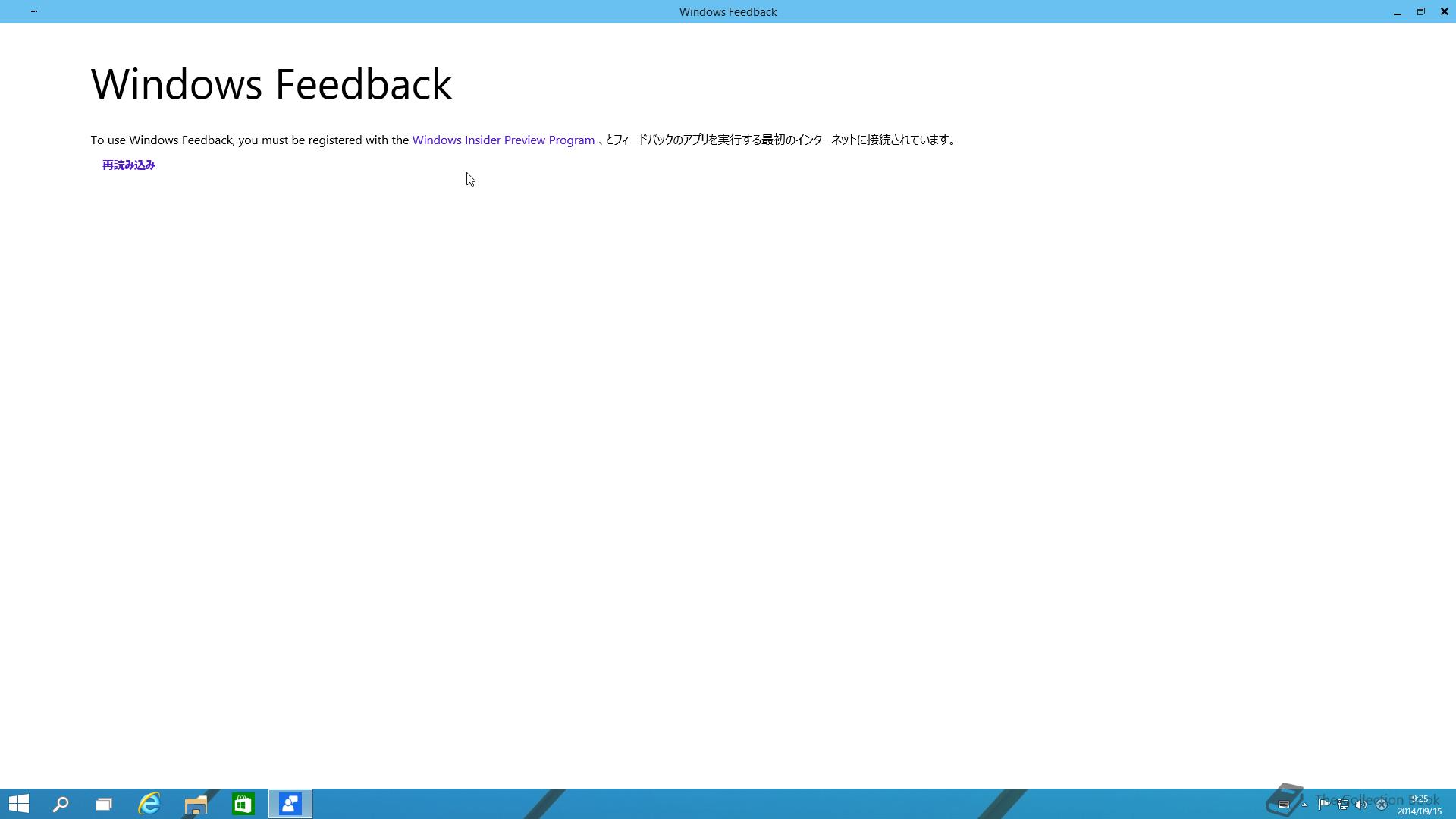Click the large Windows Feedback heading
The image size is (1456, 819).
[x=271, y=84]
